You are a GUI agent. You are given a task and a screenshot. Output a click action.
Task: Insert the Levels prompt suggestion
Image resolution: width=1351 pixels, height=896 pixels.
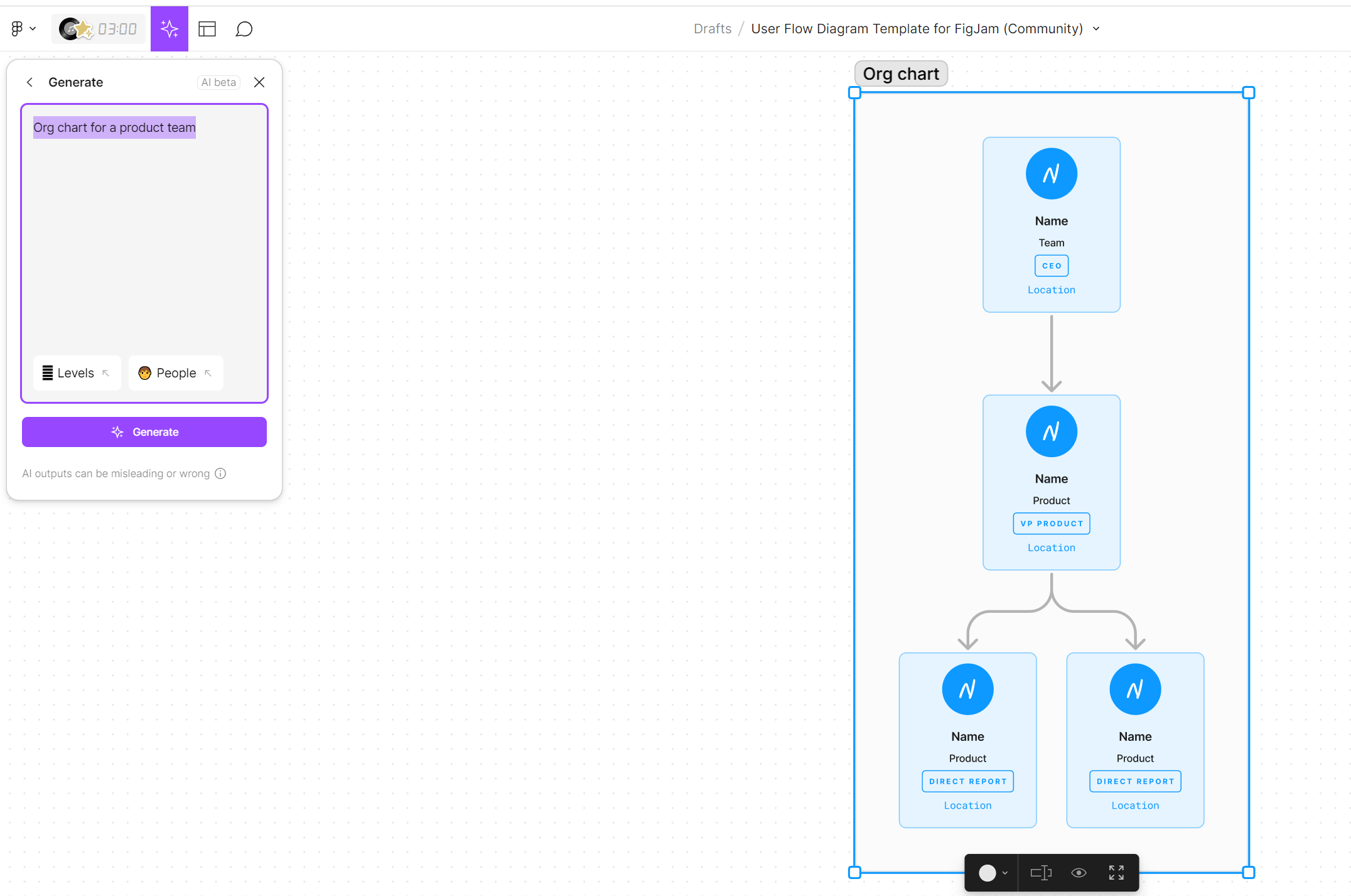click(77, 373)
